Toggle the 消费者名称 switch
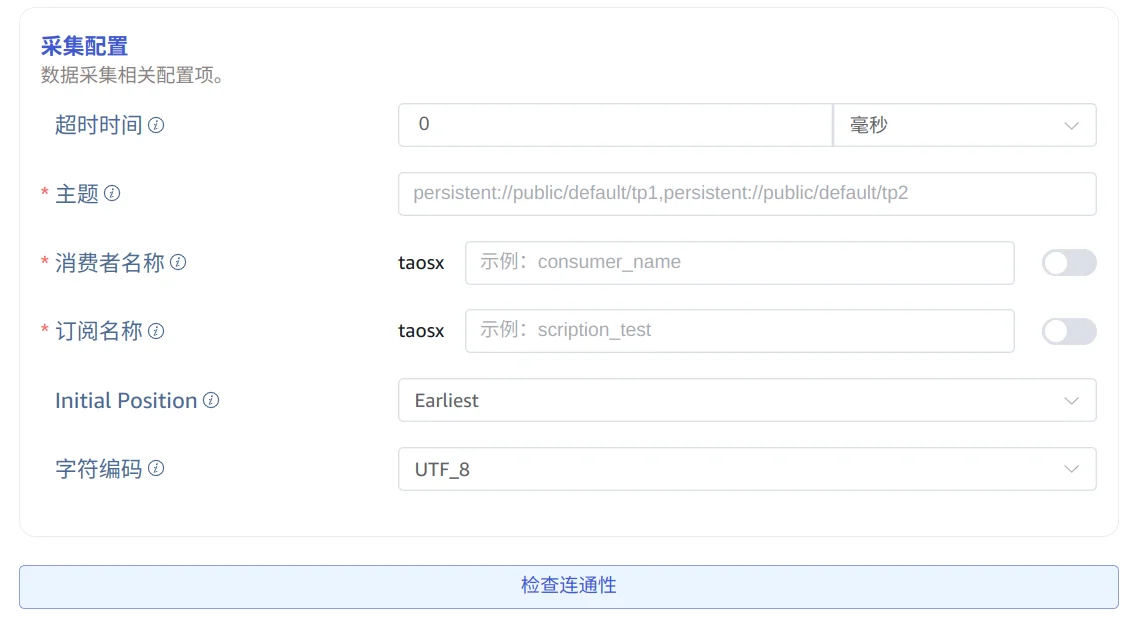Screen dimensions: 1143x620 coord(1069,263)
